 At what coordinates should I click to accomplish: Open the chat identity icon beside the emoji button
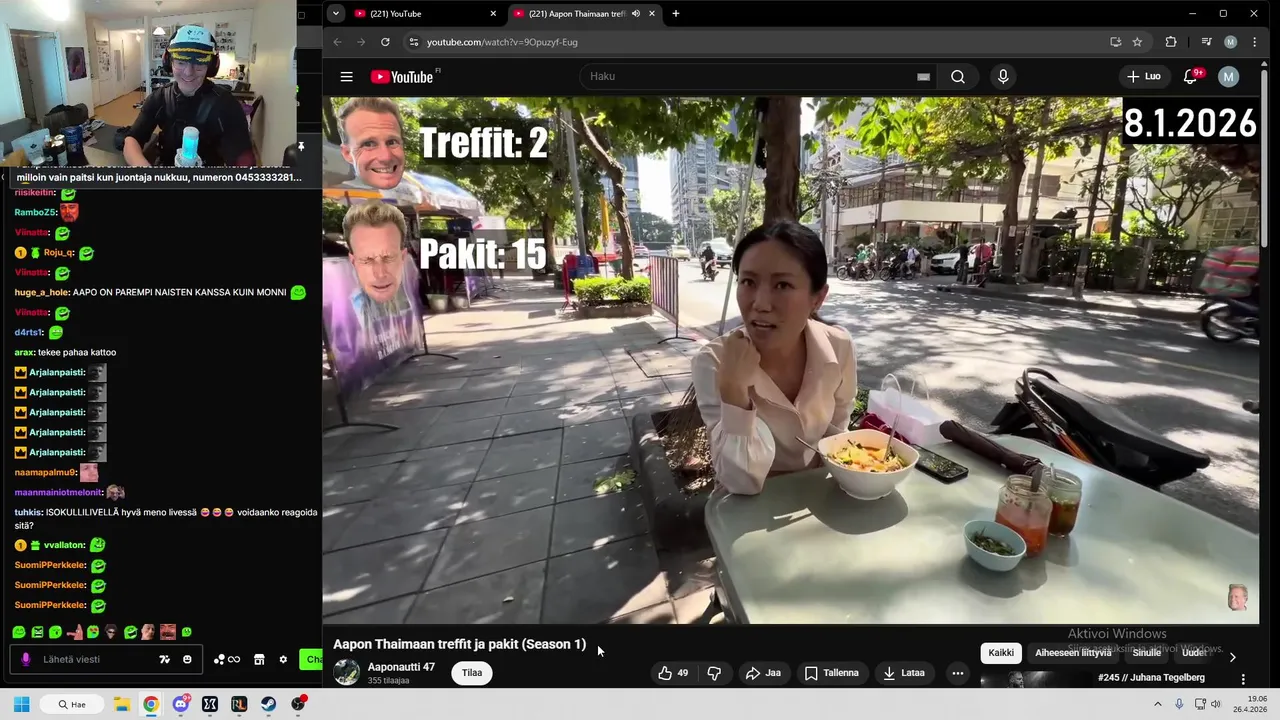click(164, 659)
